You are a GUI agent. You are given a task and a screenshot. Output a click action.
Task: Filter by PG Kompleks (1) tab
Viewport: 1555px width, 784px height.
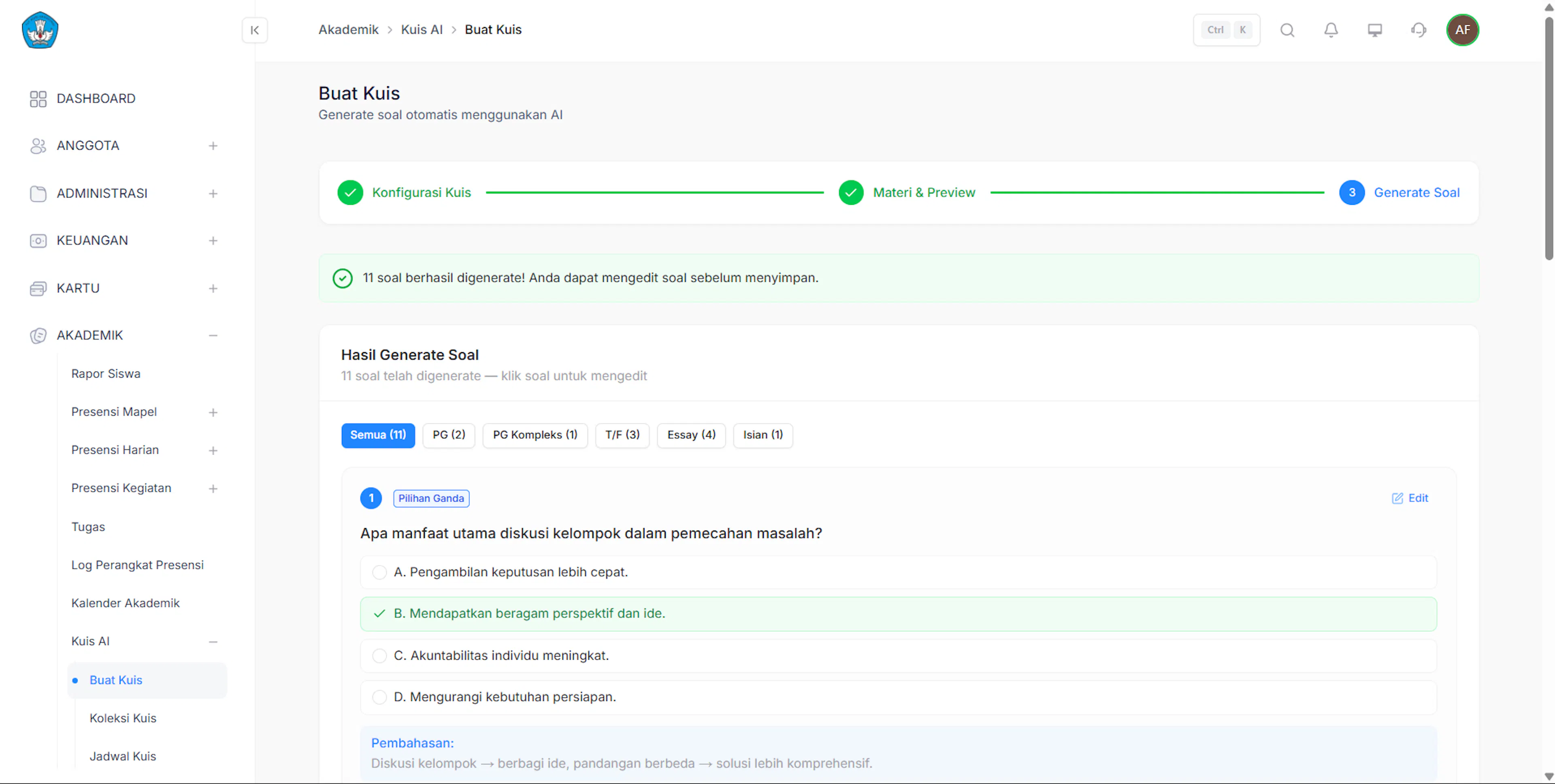pyautogui.click(x=535, y=435)
